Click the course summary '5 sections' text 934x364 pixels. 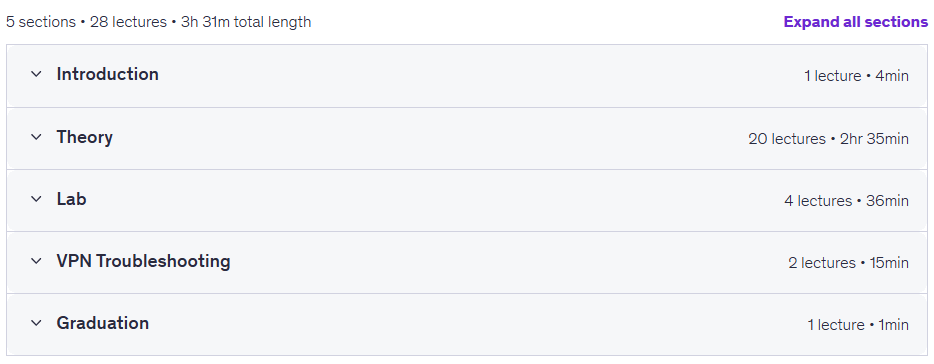pos(41,23)
